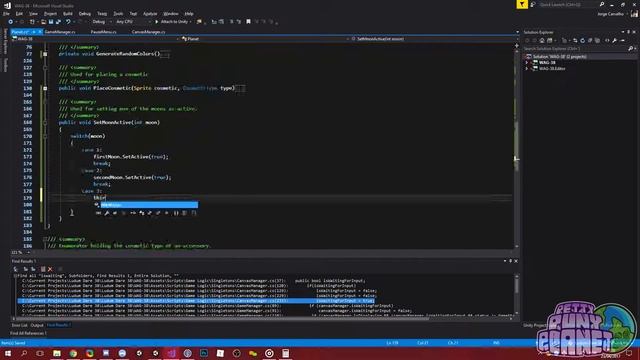Switch to the PauseMenu.cs tab
Image resolution: width=640 pixels, height=360 pixels.
pyautogui.click(x=103, y=32)
